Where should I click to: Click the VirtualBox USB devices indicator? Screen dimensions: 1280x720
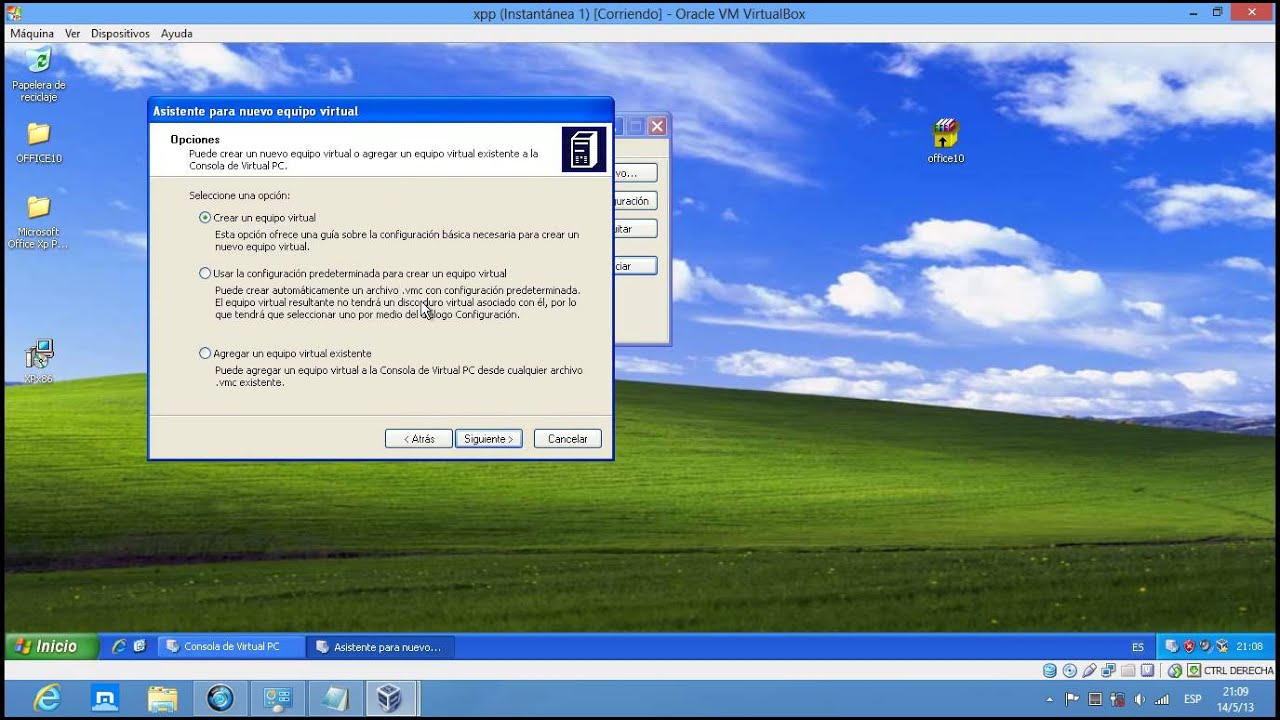pyautogui.click(x=1090, y=671)
